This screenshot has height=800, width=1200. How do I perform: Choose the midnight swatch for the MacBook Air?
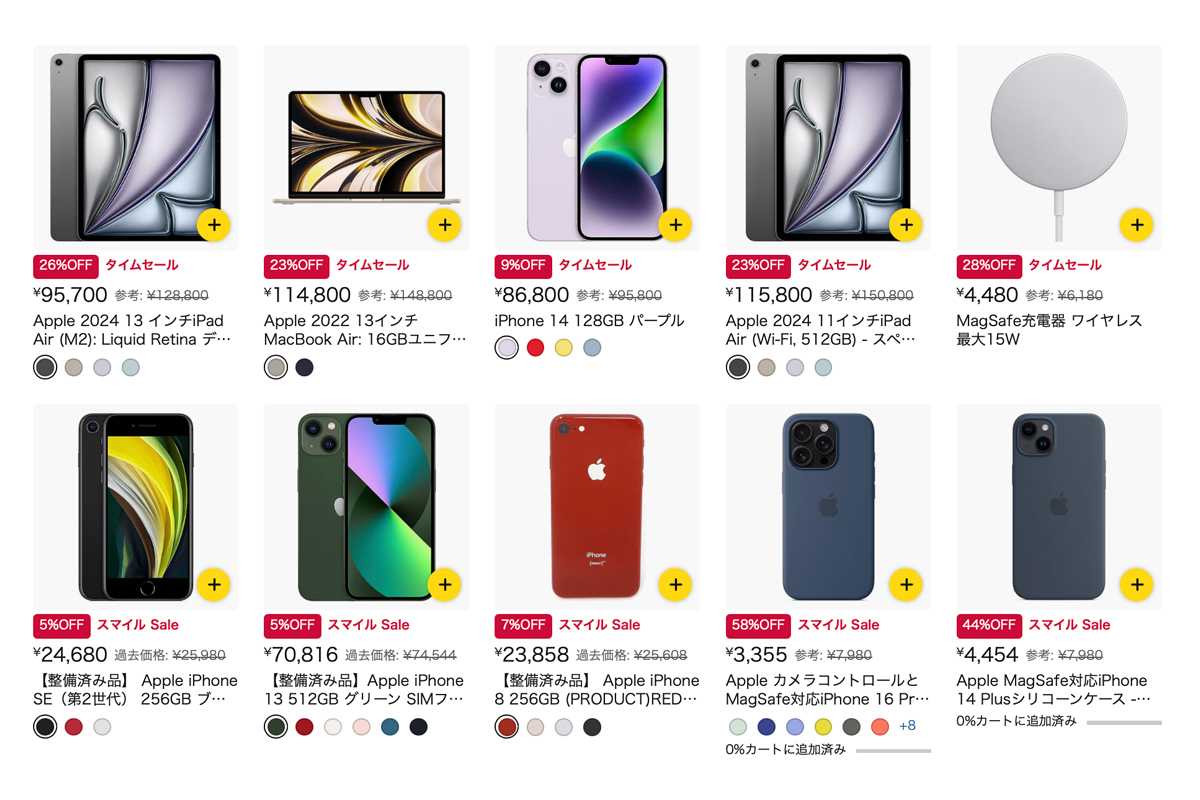303,367
